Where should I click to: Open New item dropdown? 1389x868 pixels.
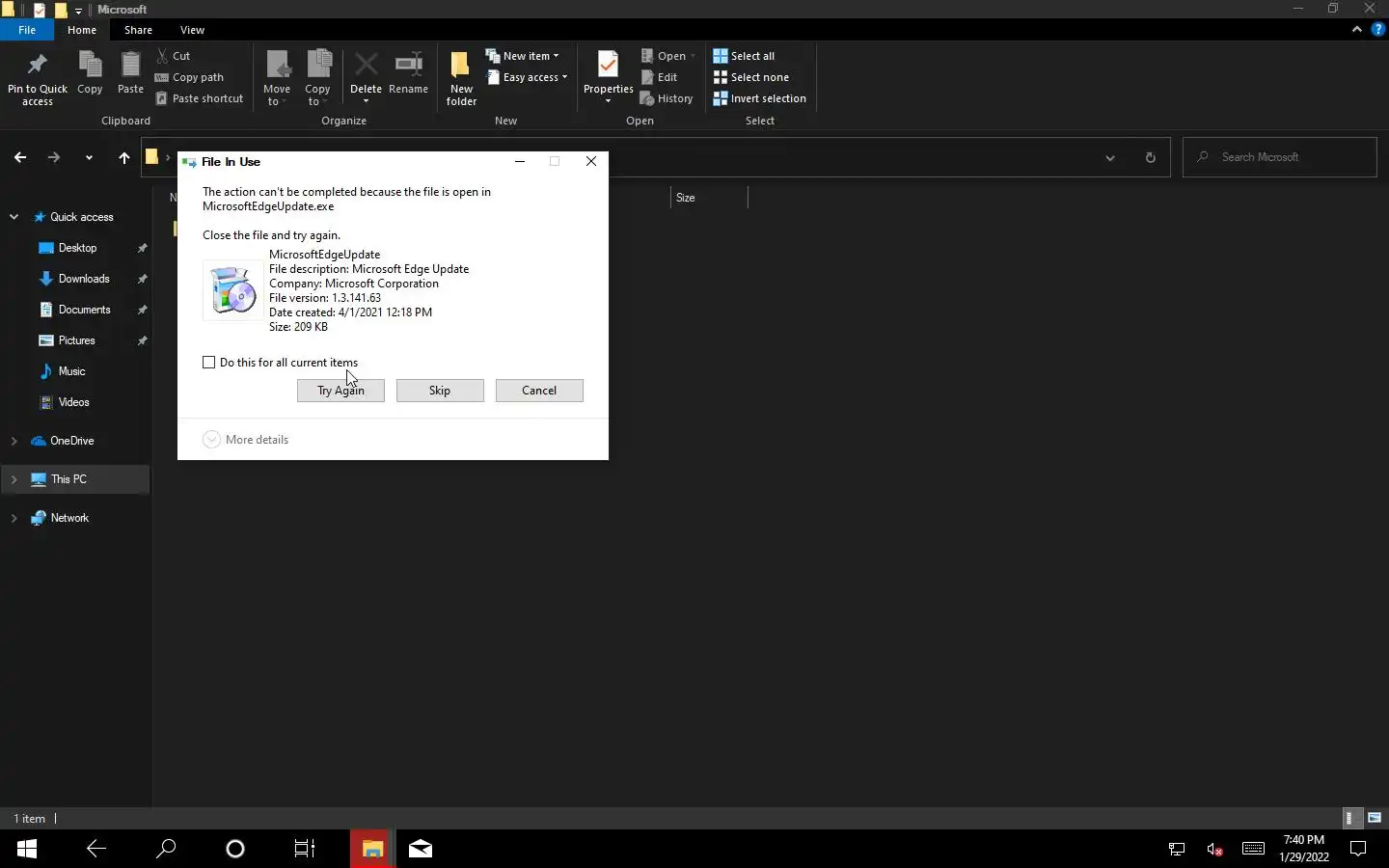tap(522, 56)
